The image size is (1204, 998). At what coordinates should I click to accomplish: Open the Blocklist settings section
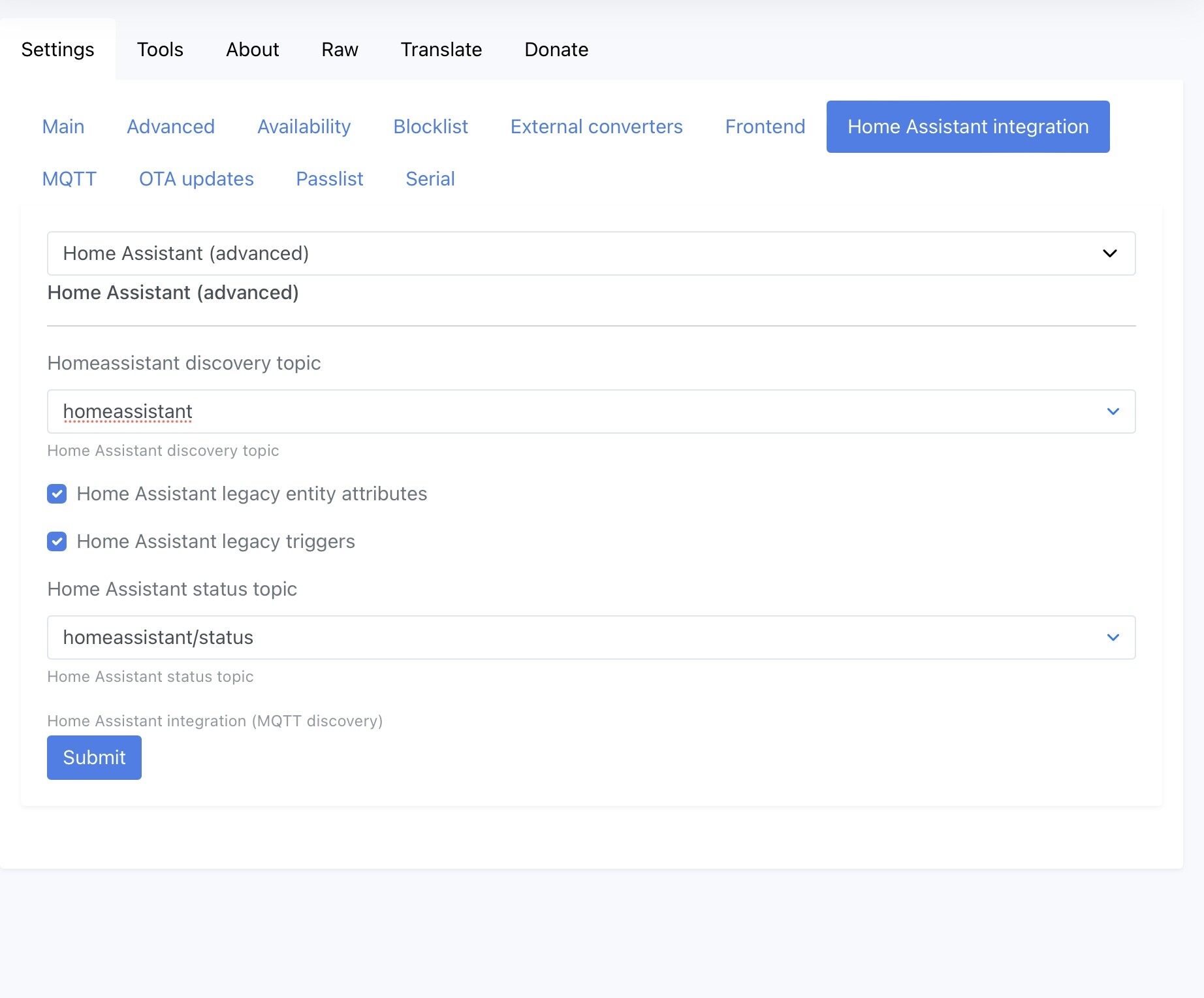430,126
